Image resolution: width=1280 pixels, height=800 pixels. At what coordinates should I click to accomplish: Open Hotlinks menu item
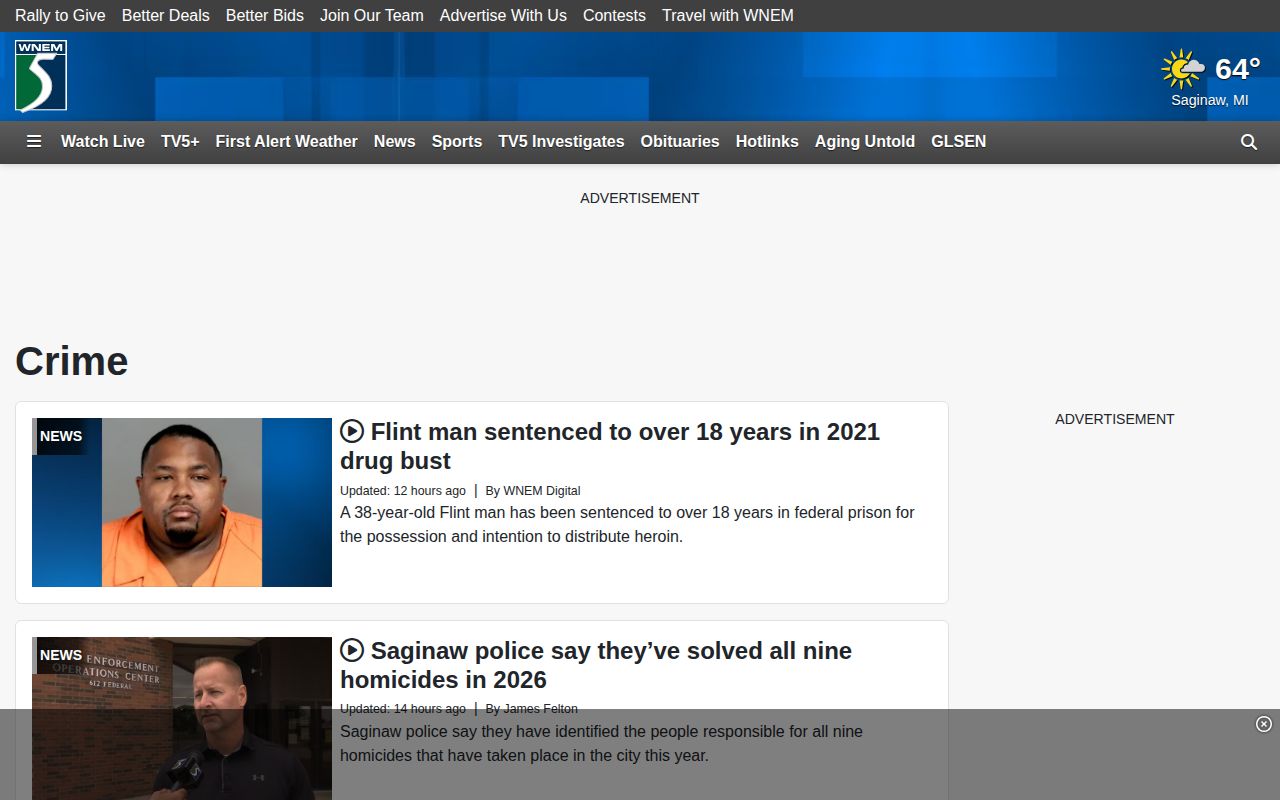767,141
